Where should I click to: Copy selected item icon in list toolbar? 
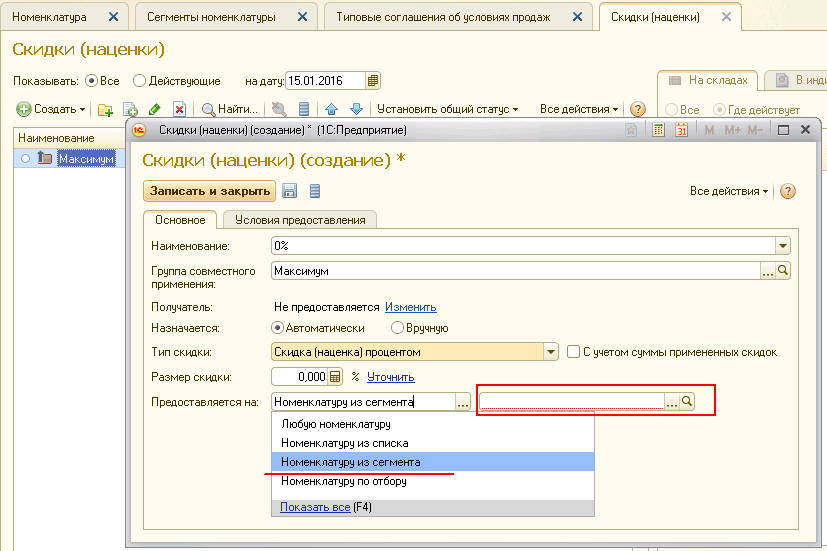click(x=130, y=110)
